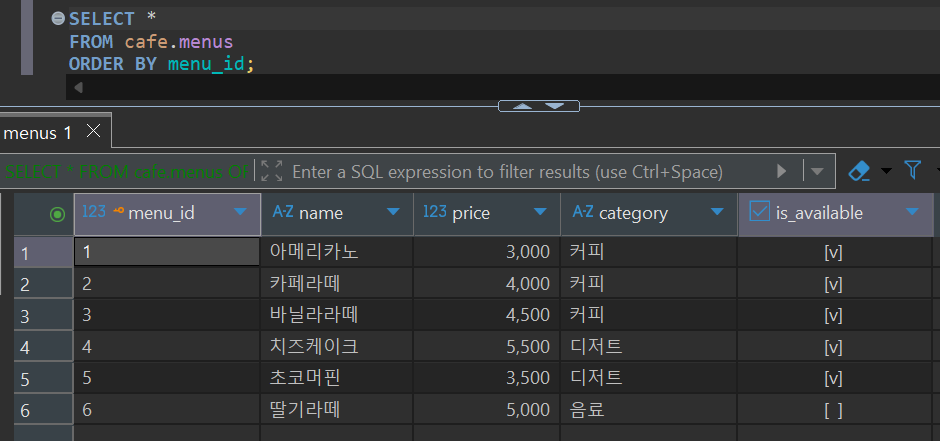Open the name column filter dropdown
The image size is (940, 441).
393,212
